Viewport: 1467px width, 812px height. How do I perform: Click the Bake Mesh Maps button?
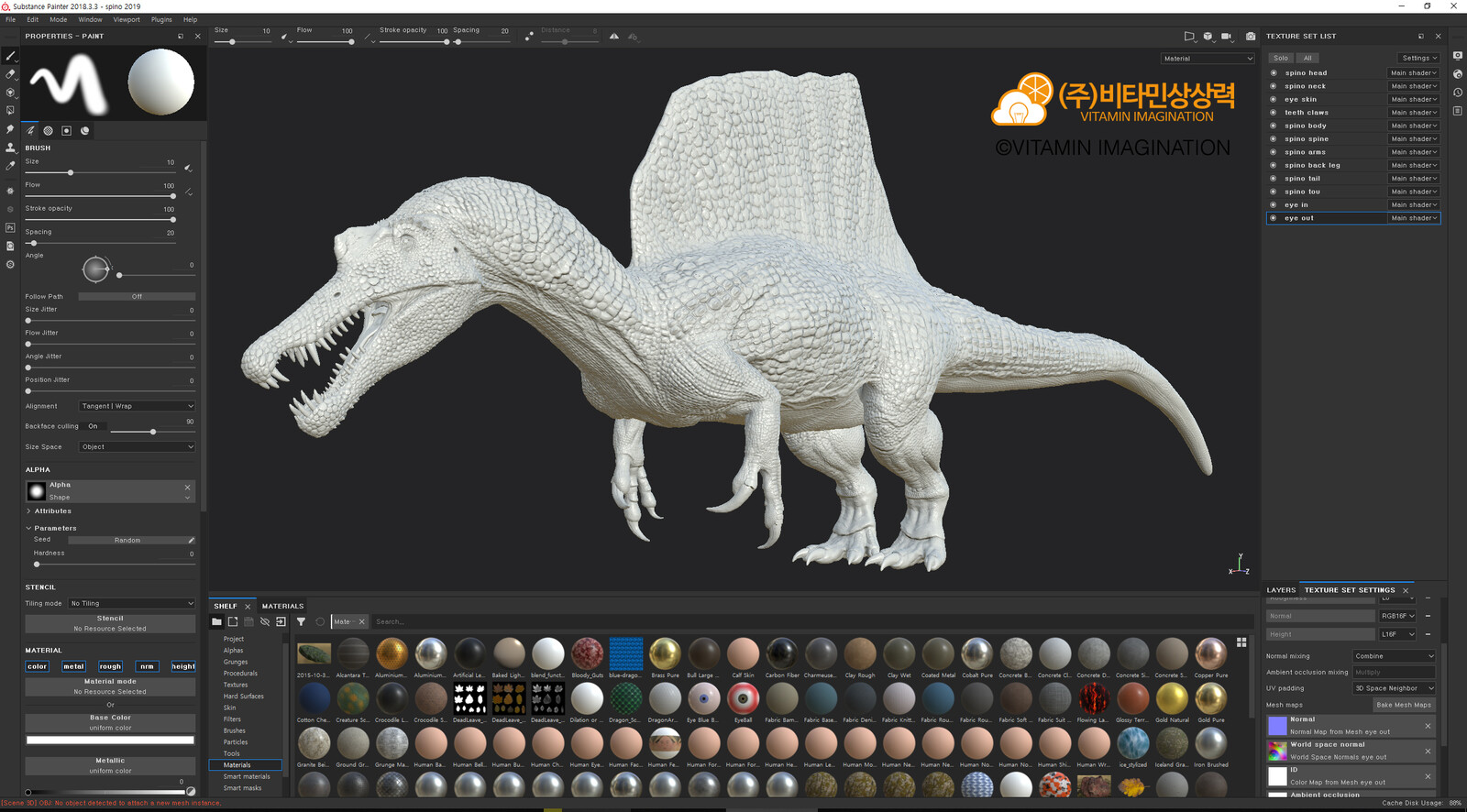coord(1403,705)
